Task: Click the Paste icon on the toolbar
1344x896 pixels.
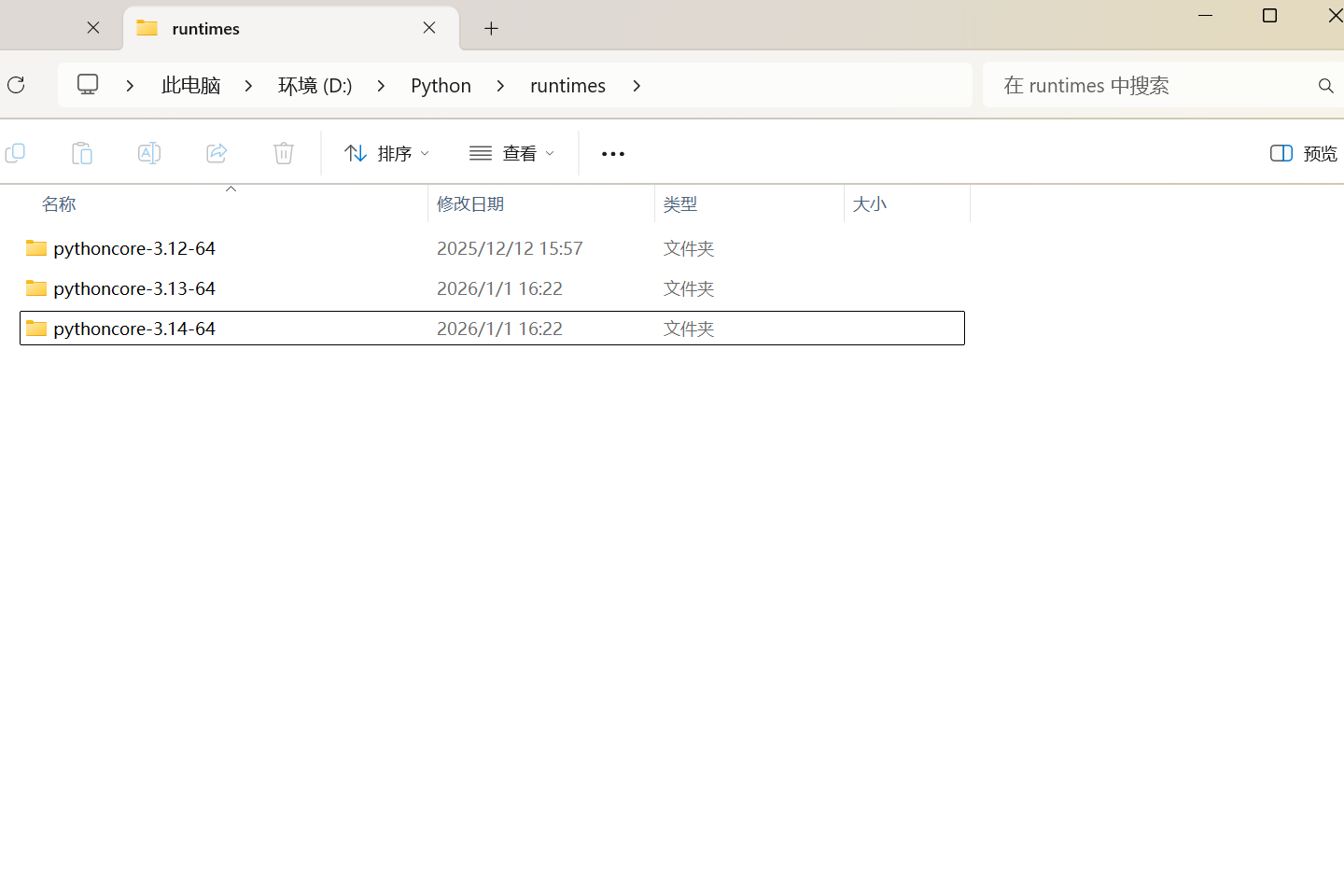Action: (x=82, y=153)
